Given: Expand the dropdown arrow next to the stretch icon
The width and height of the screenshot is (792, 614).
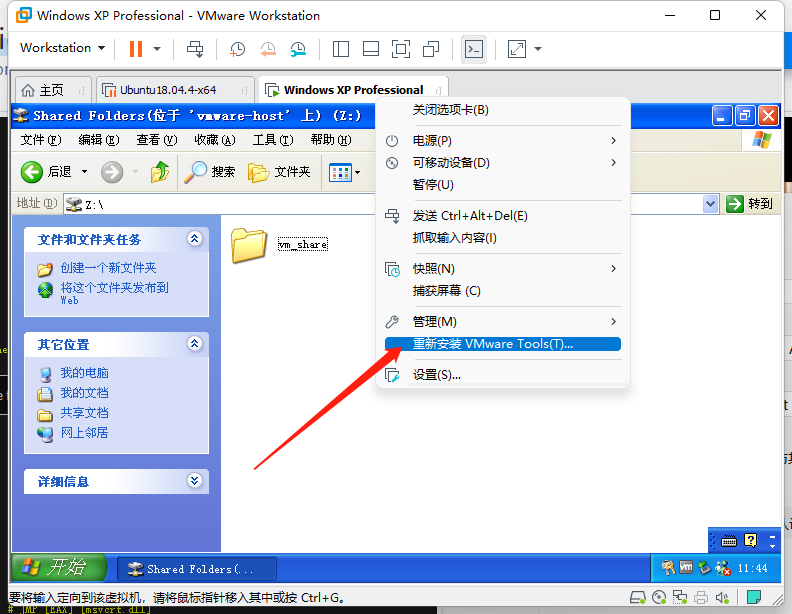Looking at the screenshot, I should tap(538, 49).
